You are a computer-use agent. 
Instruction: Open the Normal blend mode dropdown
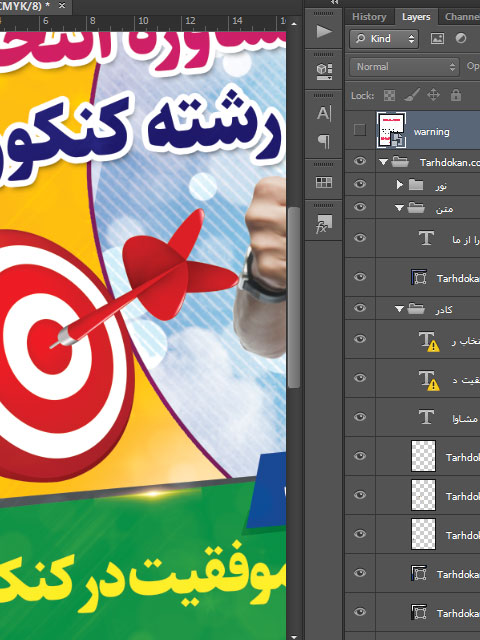(x=404, y=67)
